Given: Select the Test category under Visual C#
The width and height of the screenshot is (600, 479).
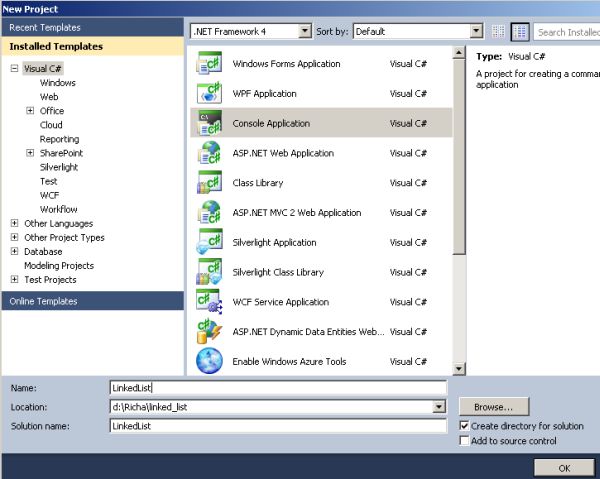Looking at the screenshot, I should click(49, 181).
